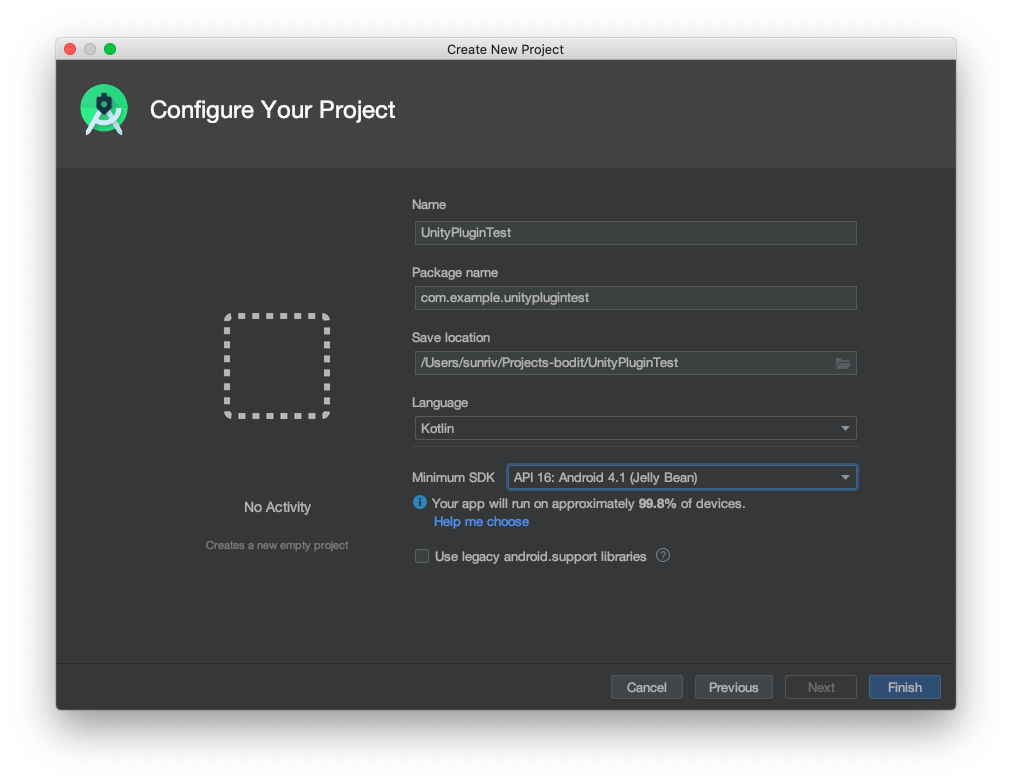Click the blue info icon

pyautogui.click(x=420, y=504)
